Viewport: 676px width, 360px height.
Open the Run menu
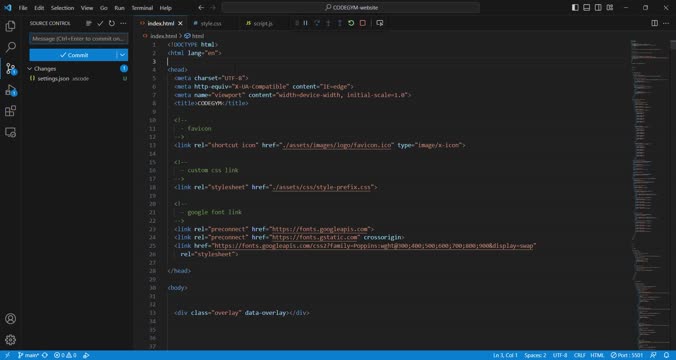pyautogui.click(x=119, y=8)
